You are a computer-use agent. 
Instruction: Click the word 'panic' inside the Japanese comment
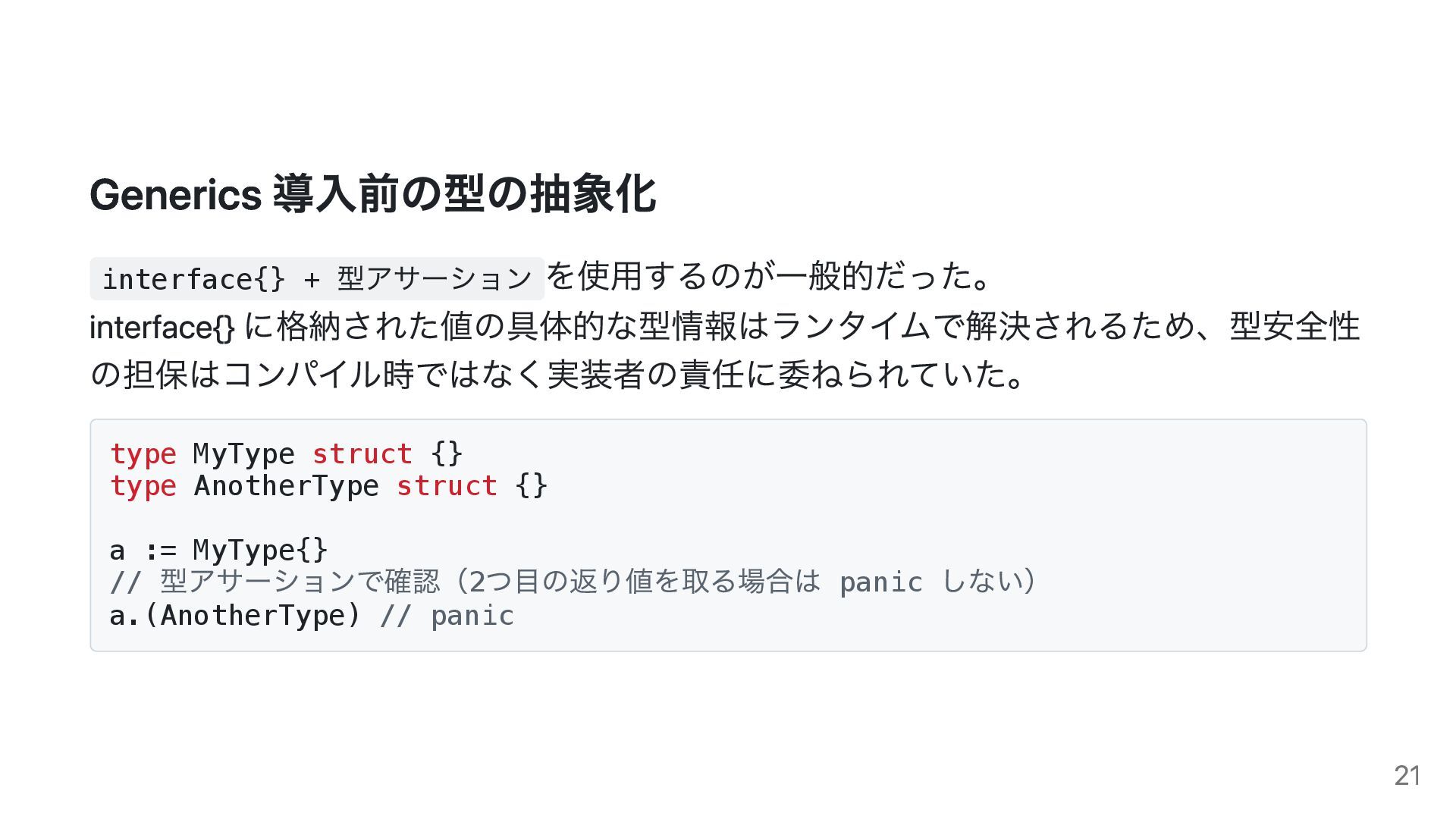coord(881,583)
